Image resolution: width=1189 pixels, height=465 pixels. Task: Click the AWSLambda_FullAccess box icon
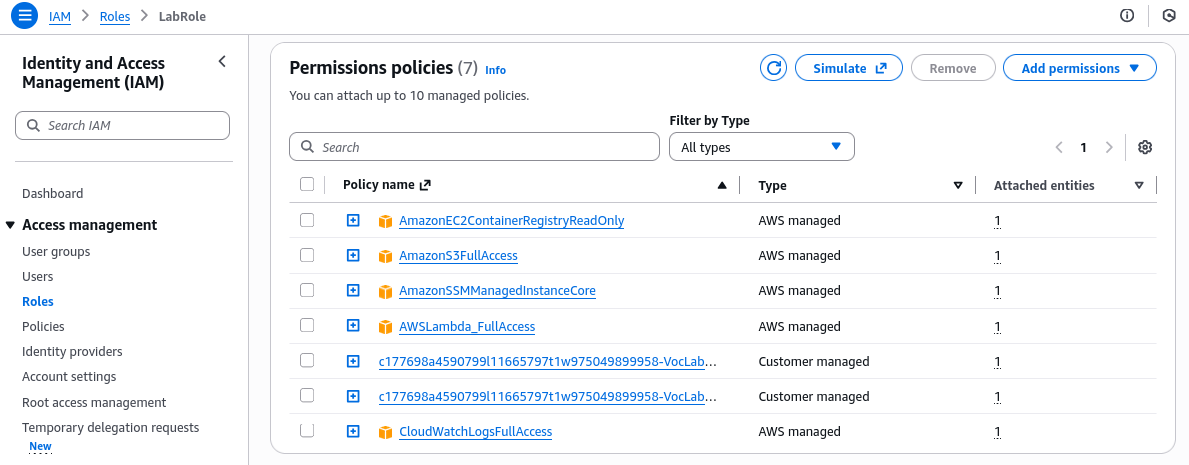(x=386, y=327)
